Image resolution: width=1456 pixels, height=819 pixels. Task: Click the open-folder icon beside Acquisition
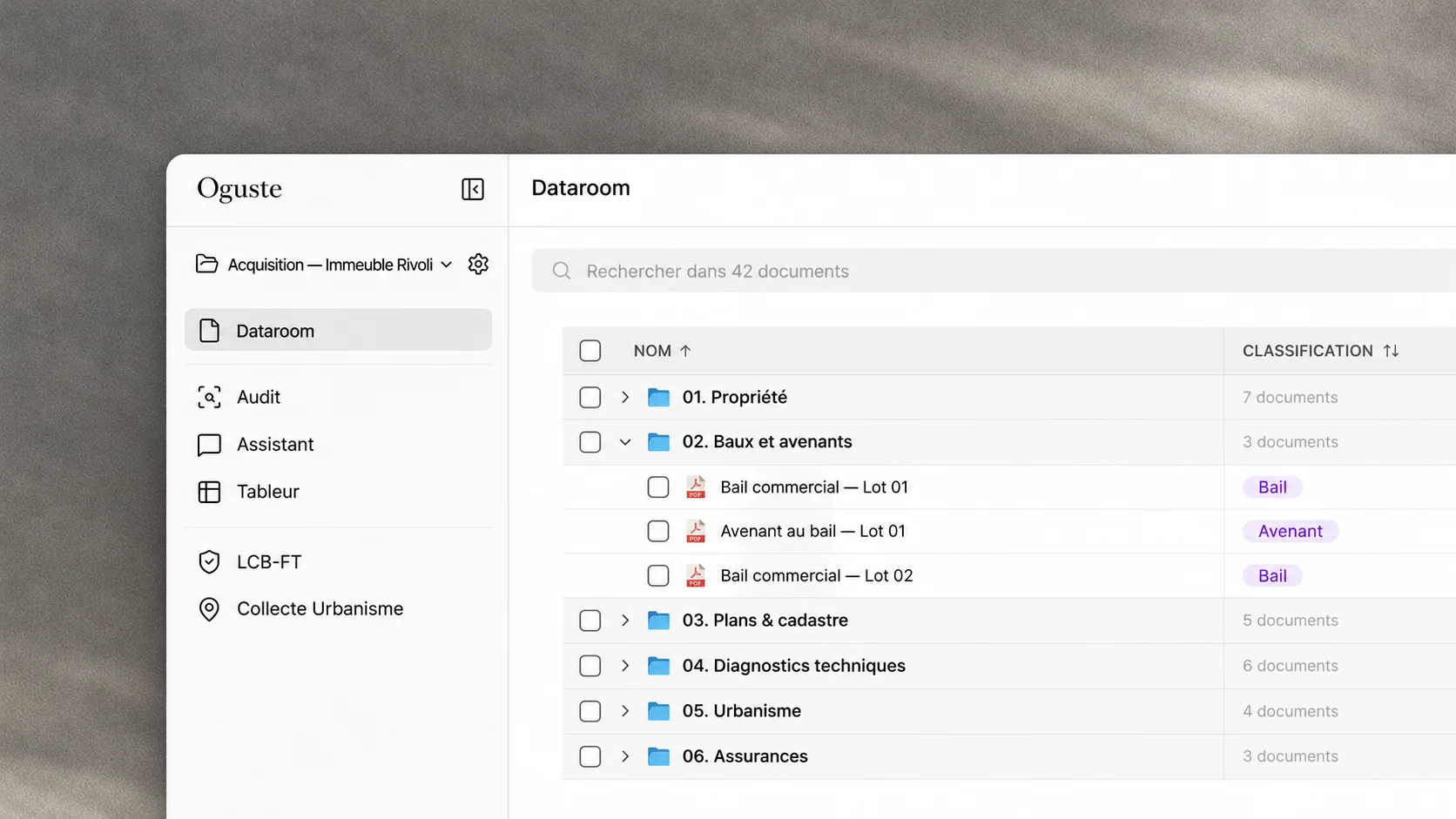207,264
